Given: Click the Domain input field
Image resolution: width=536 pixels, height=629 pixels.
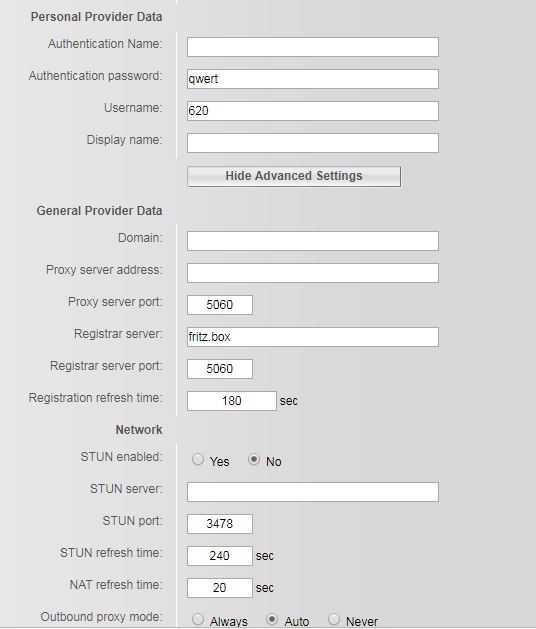Looking at the screenshot, I should (x=313, y=241).
